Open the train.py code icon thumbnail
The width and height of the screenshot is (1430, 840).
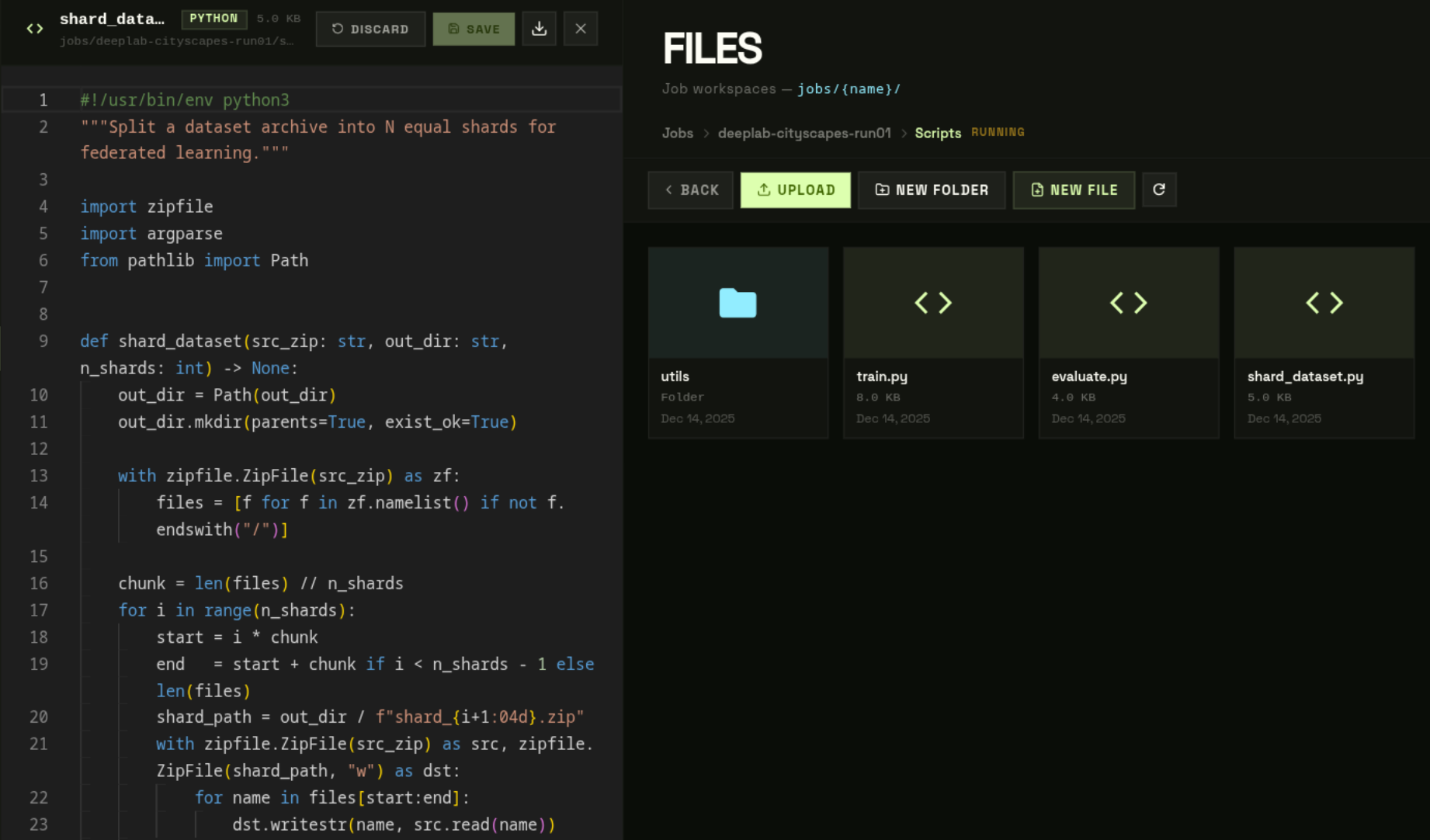[933, 303]
